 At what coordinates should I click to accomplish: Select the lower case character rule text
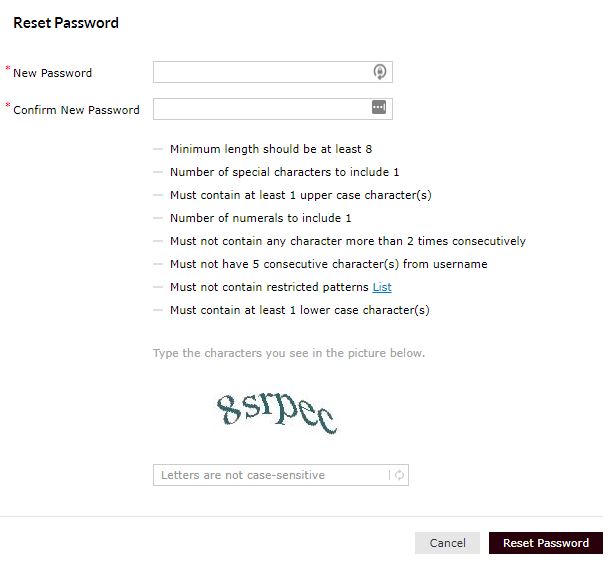(300, 310)
